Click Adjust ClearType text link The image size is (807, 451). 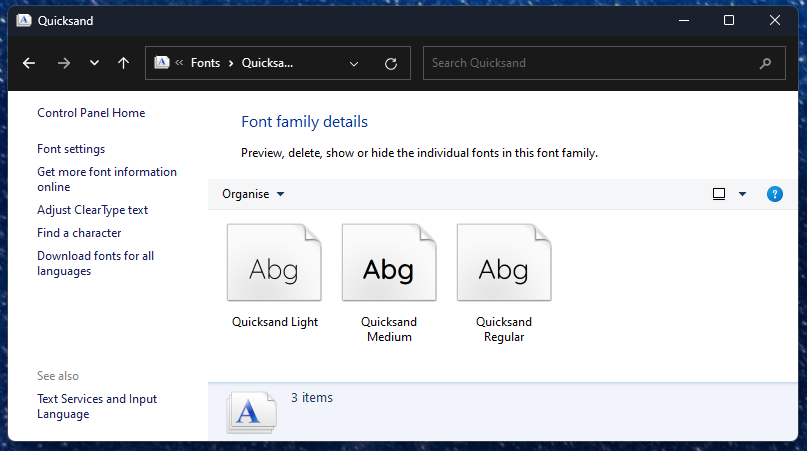coord(92,210)
